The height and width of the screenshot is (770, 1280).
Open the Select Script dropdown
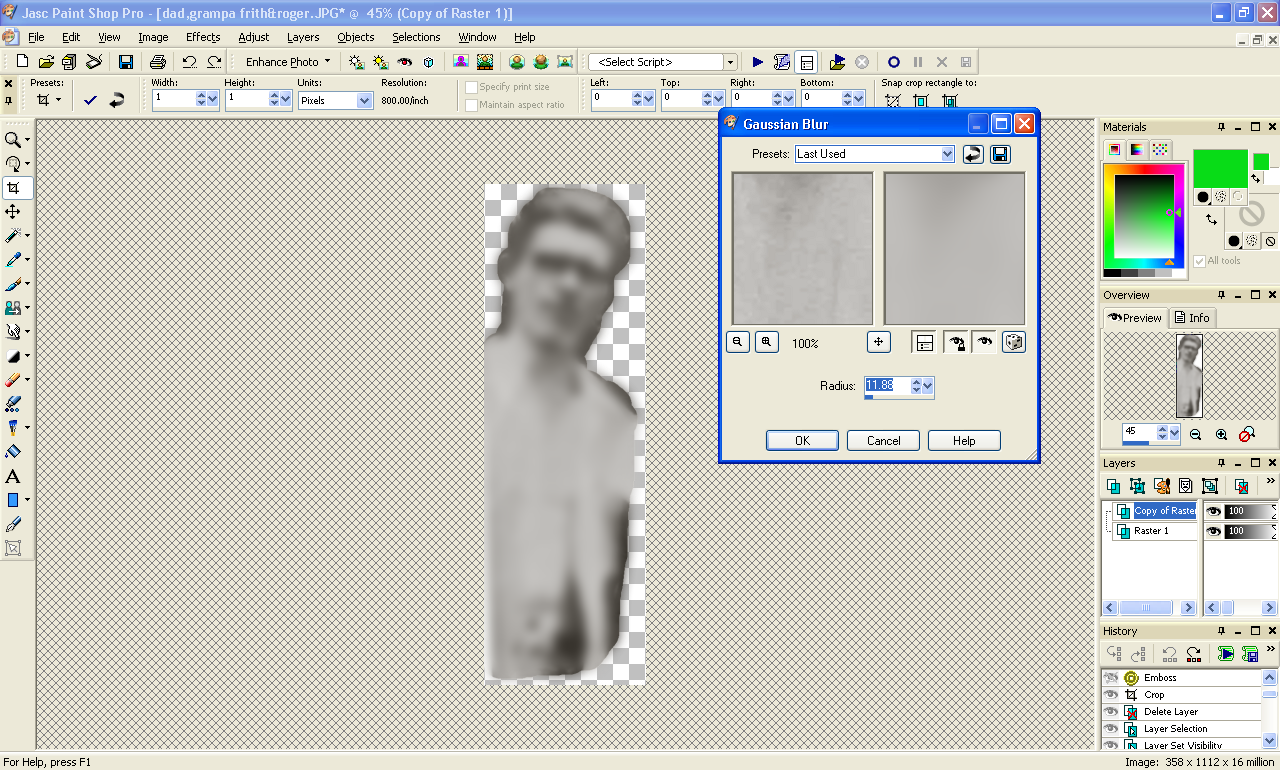(x=730, y=62)
